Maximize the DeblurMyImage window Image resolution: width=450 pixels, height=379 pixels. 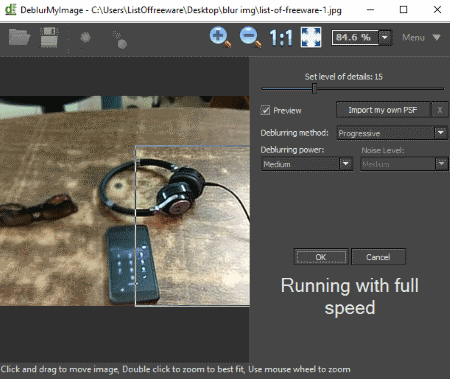point(403,10)
